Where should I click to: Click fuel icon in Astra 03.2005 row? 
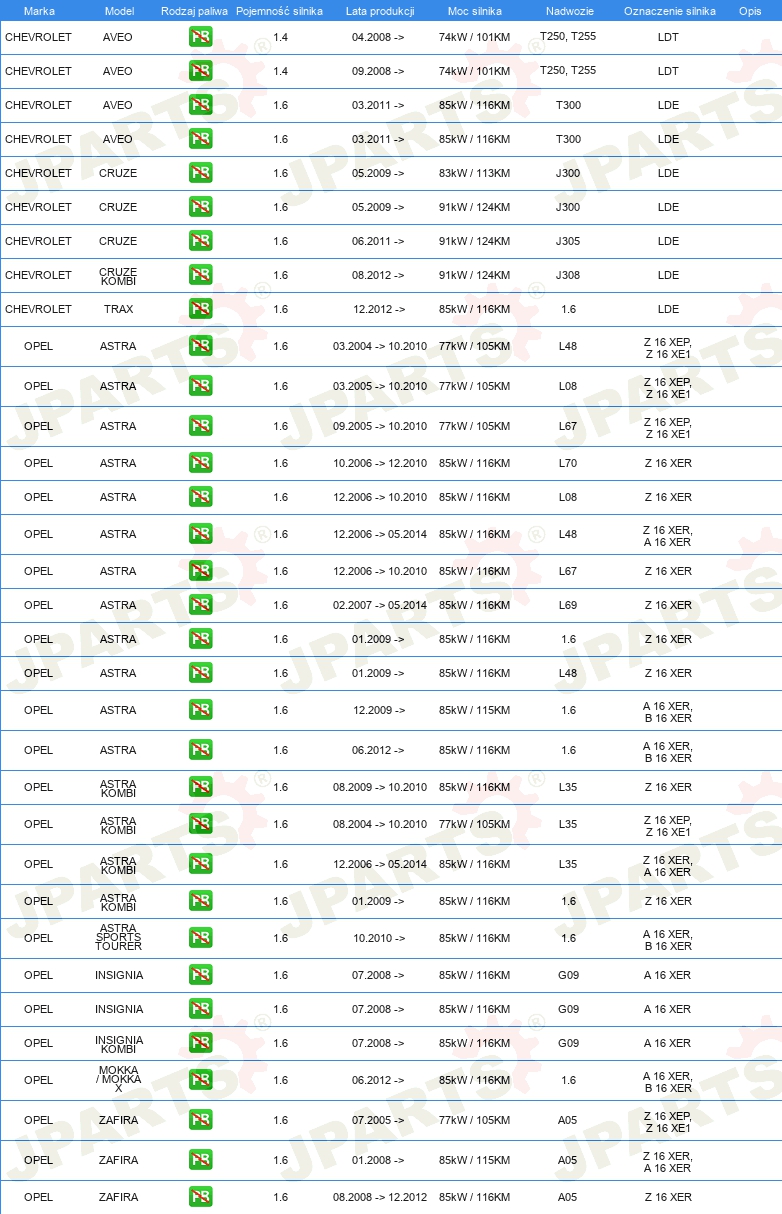[200, 386]
